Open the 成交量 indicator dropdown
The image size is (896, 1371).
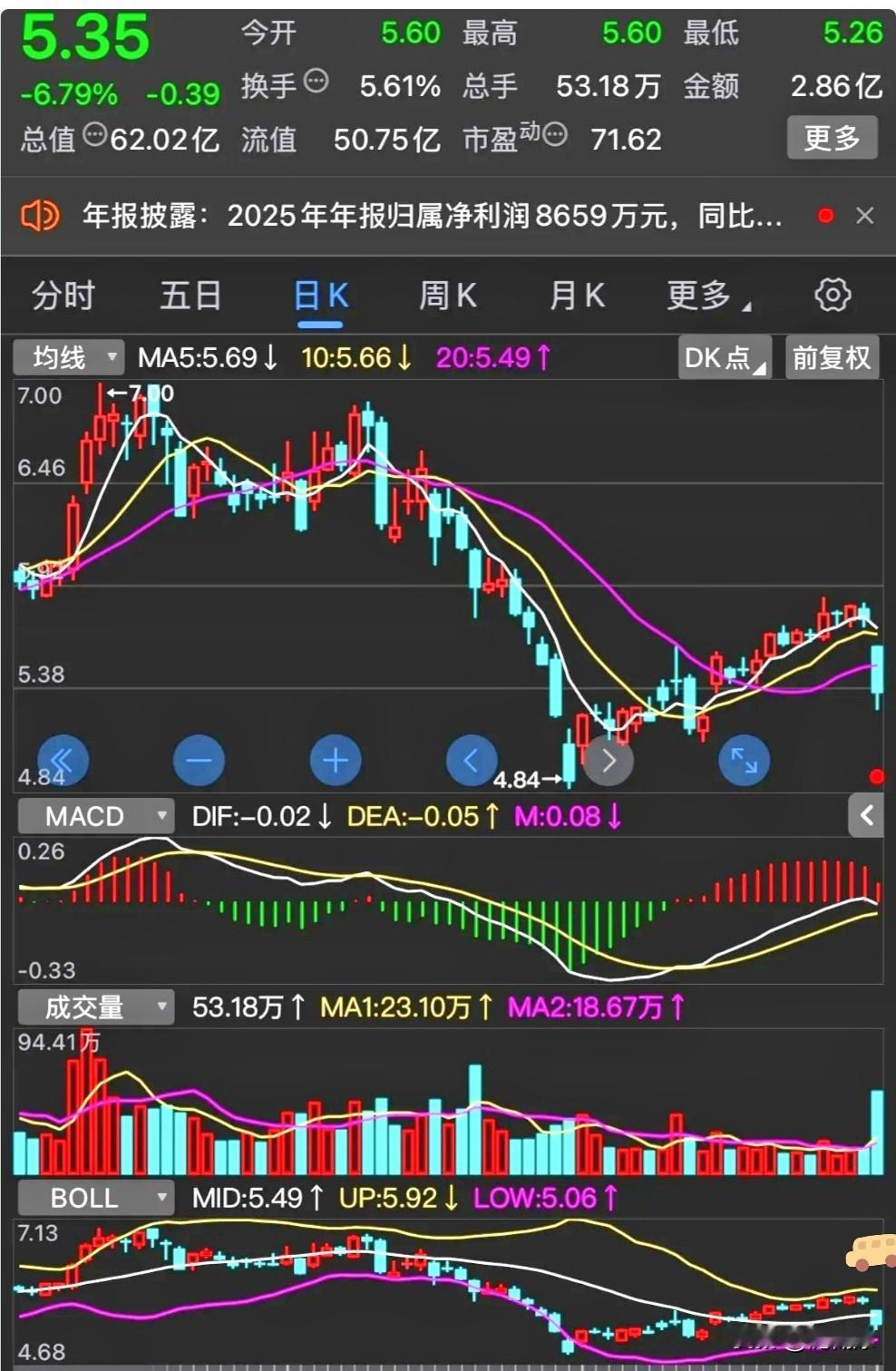tap(95, 1006)
